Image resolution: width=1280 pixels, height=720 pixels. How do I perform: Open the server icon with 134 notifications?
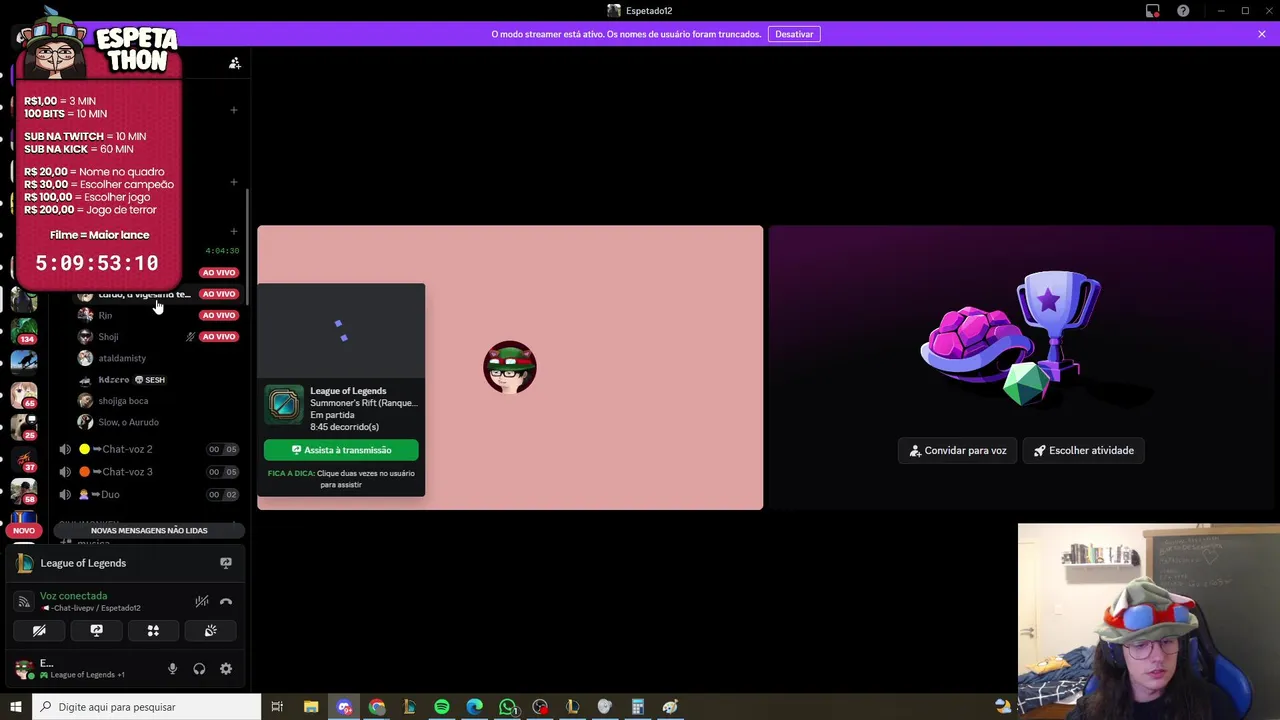click(x=24, y=329)
